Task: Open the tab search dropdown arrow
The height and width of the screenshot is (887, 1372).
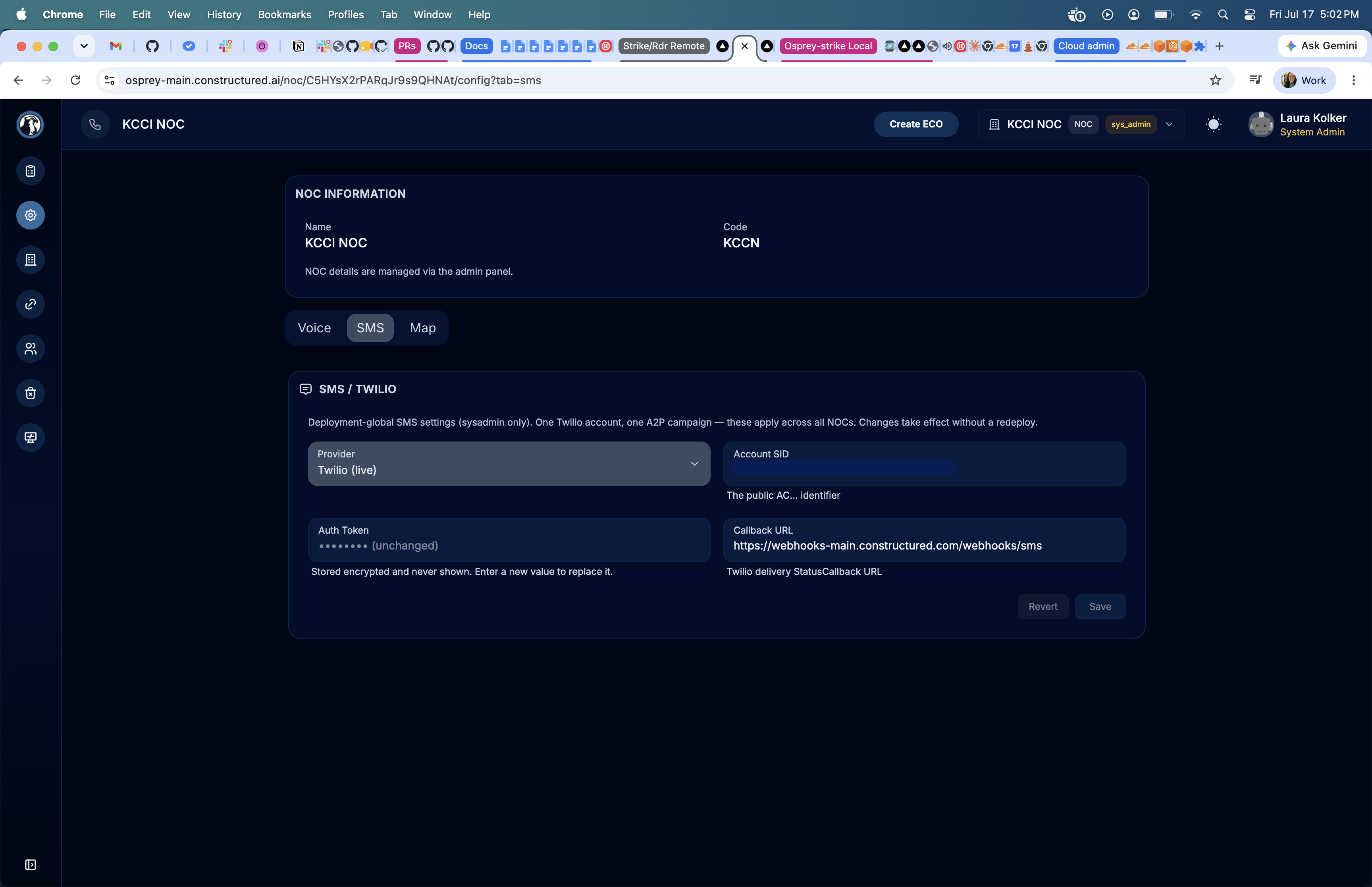Action: coord(84,46)
